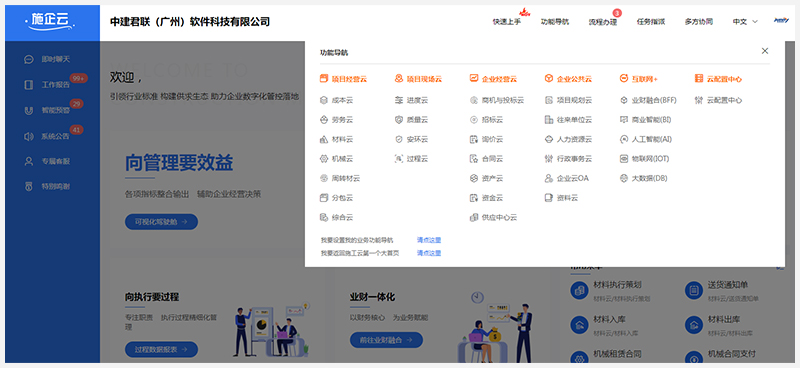Click the 材料执行策划 round blue icon
Screen dimensions: 800x368
pyautogui.click(x=579, y=290)
